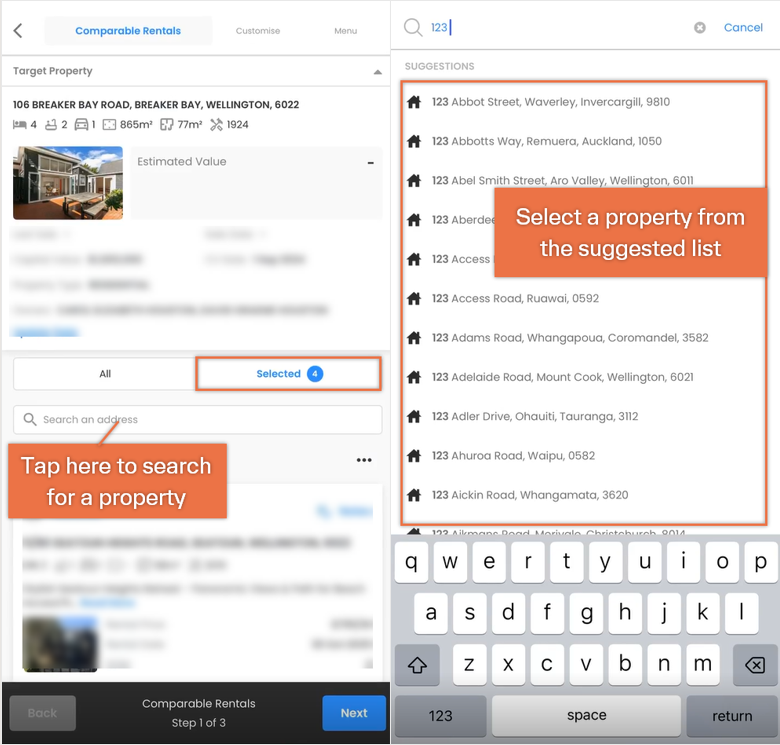Tap the magnifier icon beside 123 query
Image resolution: width=780 pixels, height=745 pixels.
413,27
